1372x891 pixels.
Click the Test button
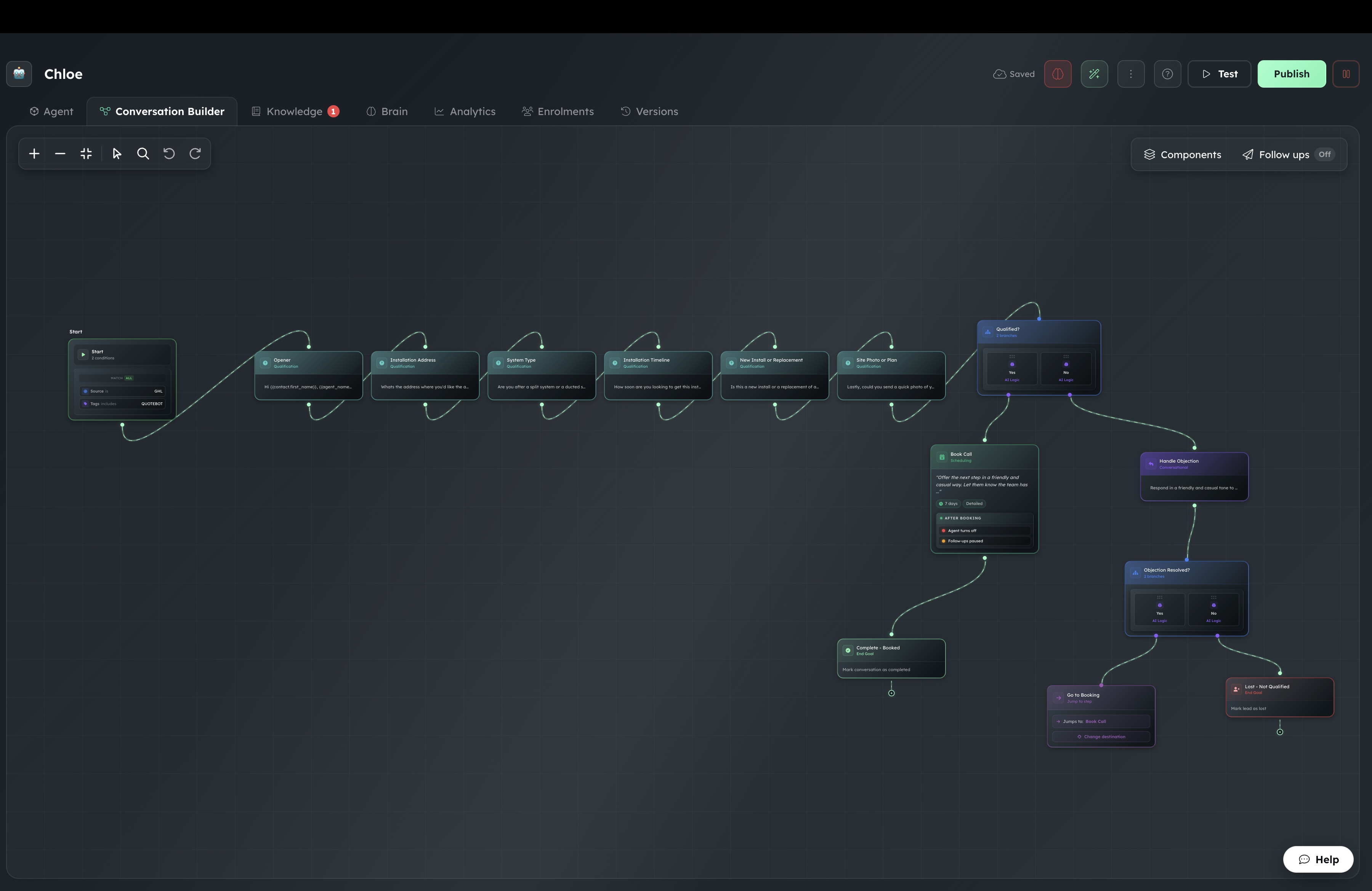pyautogui.click(x=1219, y=74)
